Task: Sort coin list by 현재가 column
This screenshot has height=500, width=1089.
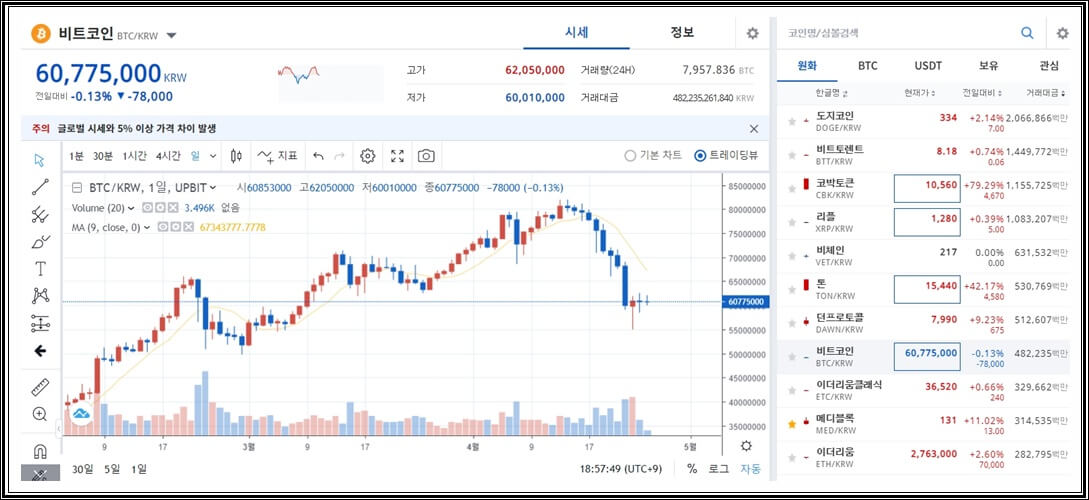Action: 919,92
